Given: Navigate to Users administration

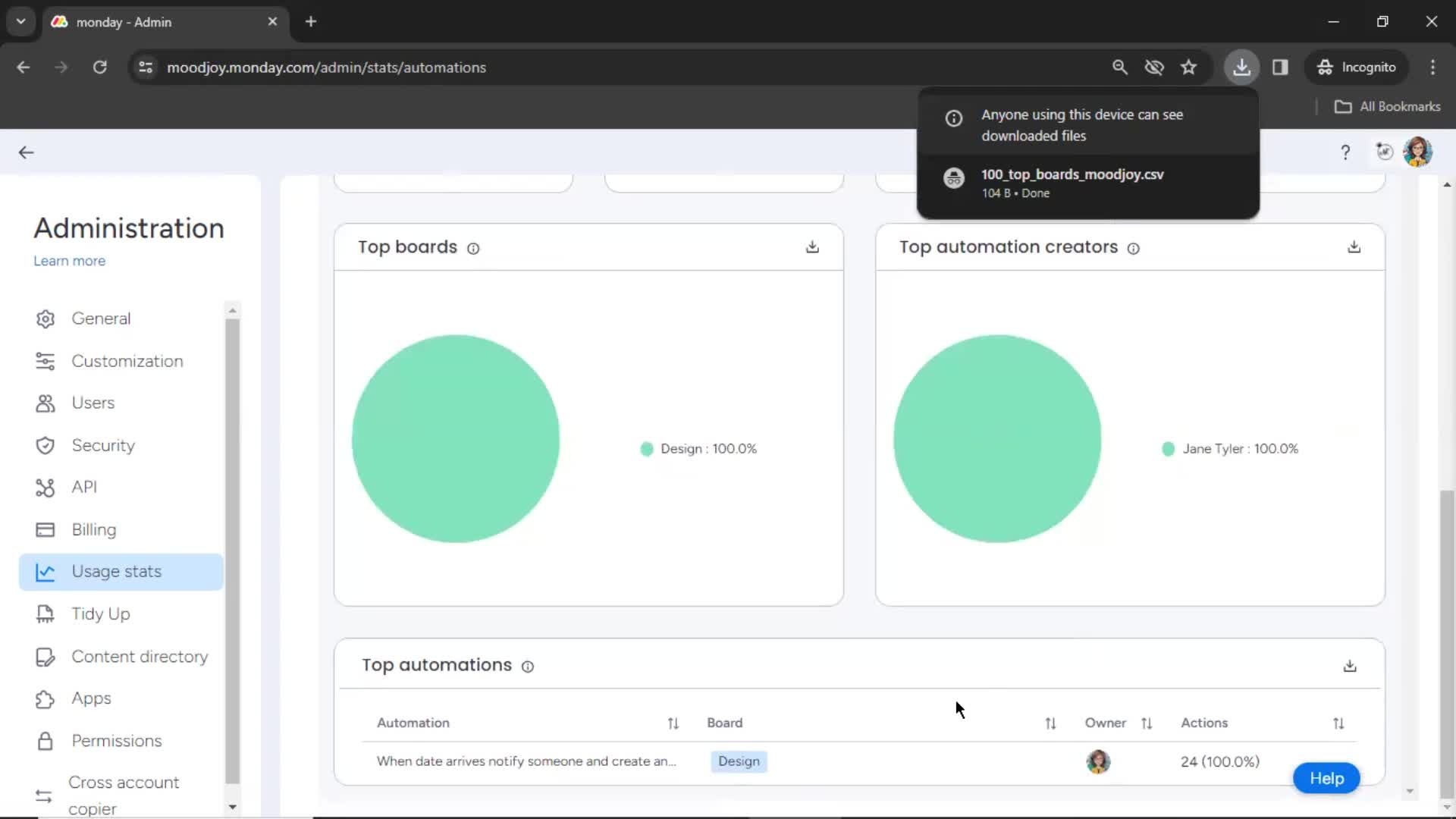Looking at the screenshot, I should [92, 402].
